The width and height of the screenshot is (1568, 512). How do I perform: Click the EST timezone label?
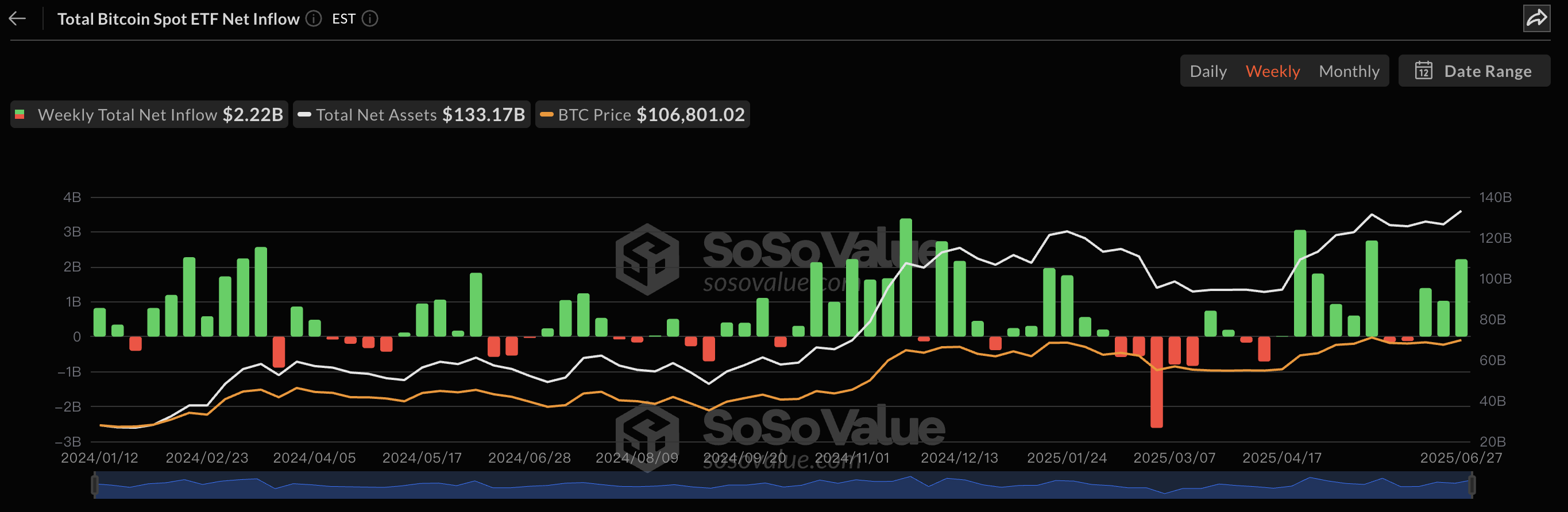point(343,19)
